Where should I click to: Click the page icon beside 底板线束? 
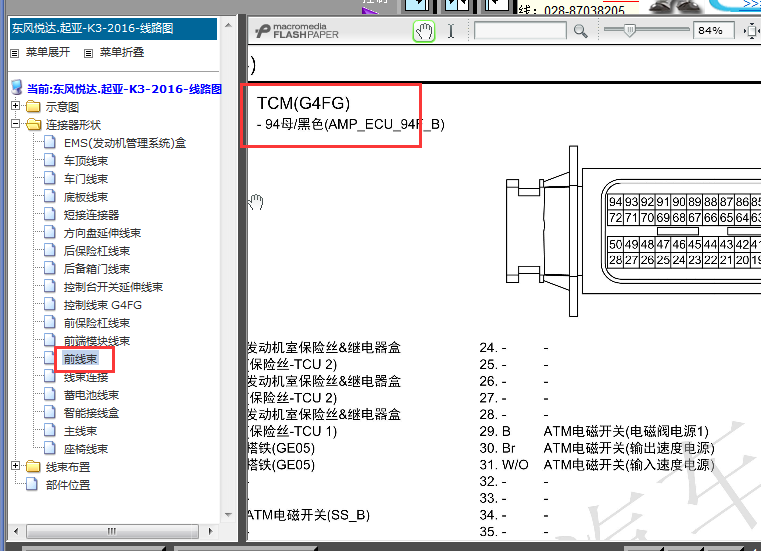pyautogui.click(x=50, y=196)
